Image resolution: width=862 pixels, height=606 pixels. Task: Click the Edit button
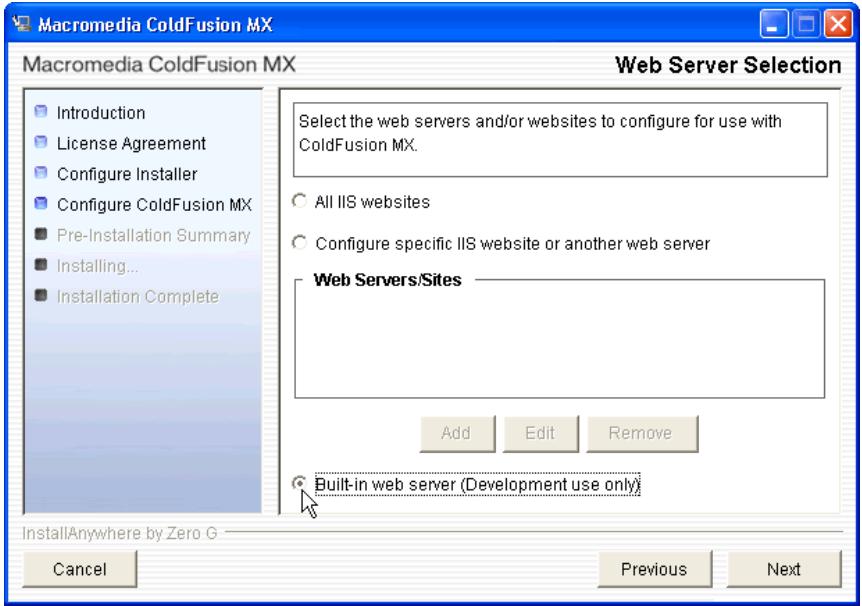pos(540,434)
